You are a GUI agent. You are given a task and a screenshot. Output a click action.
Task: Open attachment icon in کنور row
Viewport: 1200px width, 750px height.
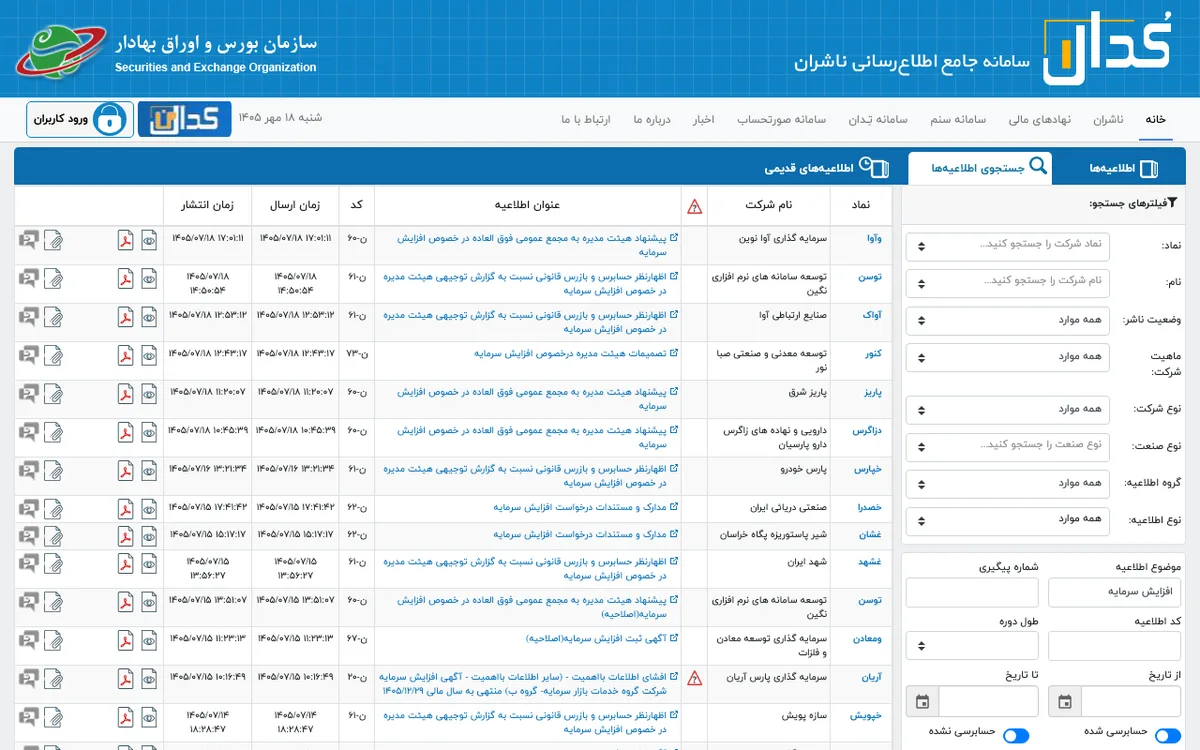point(53,355)
